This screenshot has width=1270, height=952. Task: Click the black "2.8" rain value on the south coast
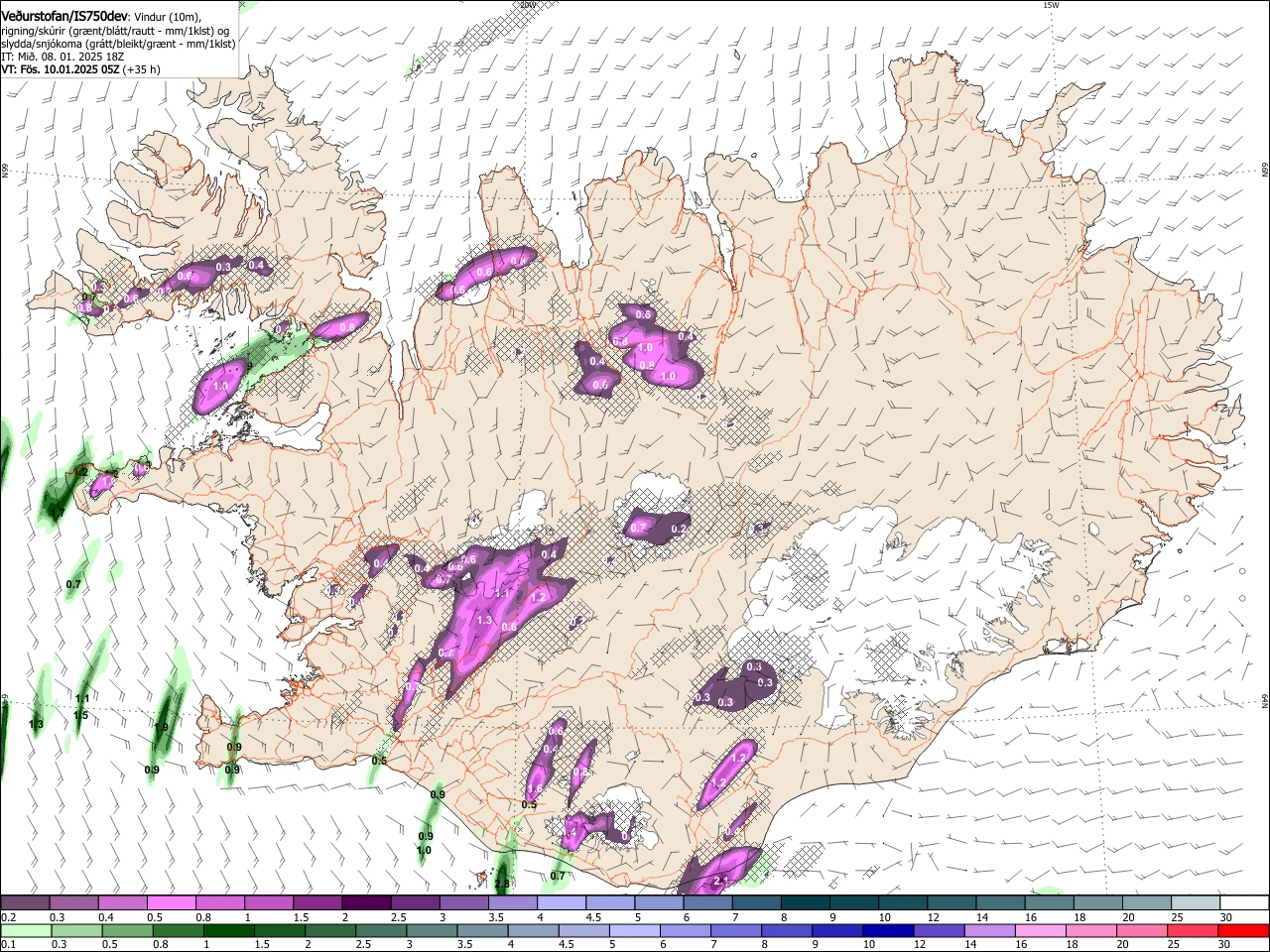501,884
